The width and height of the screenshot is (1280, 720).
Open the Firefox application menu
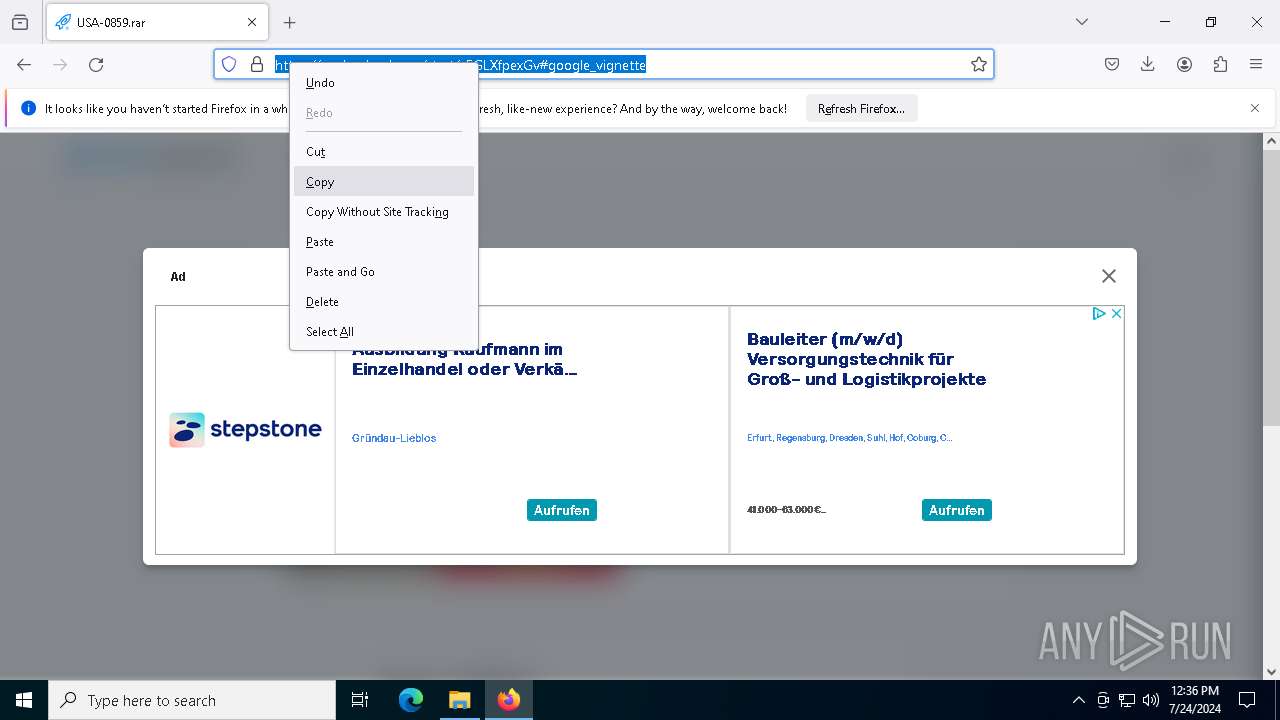[1256, 64]
